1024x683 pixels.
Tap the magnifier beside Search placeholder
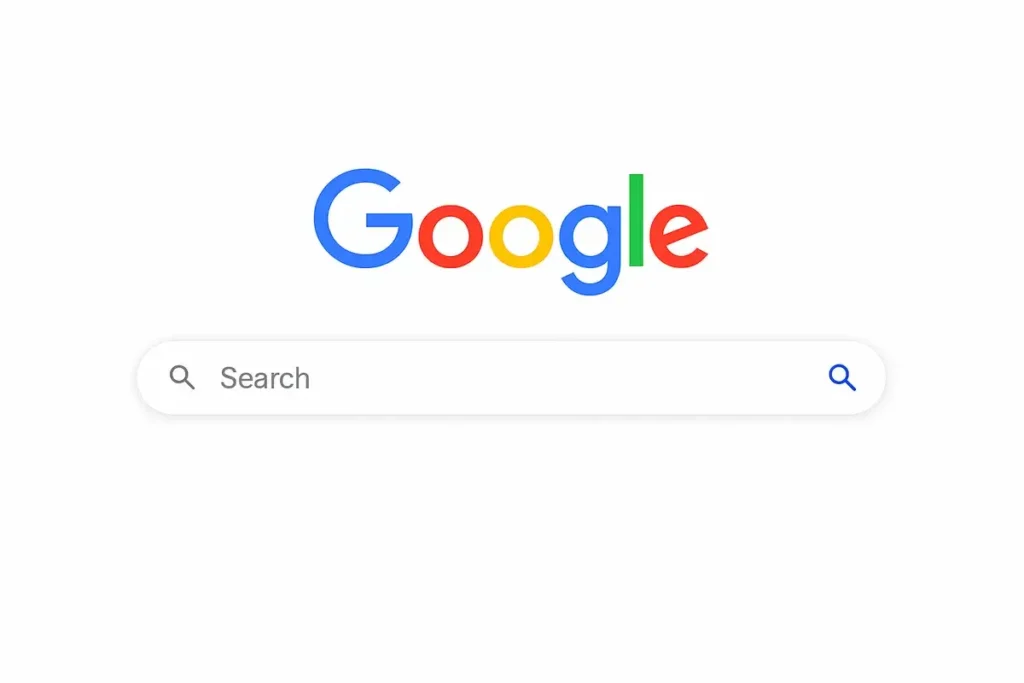pos(182,377)
